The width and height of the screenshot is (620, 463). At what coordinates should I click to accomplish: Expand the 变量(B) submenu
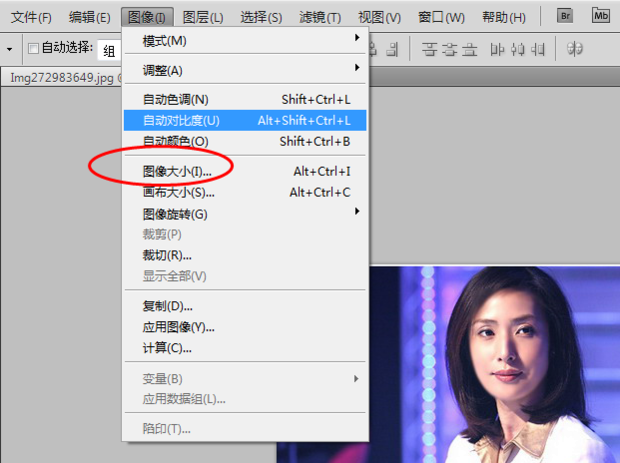click(245, 379)
